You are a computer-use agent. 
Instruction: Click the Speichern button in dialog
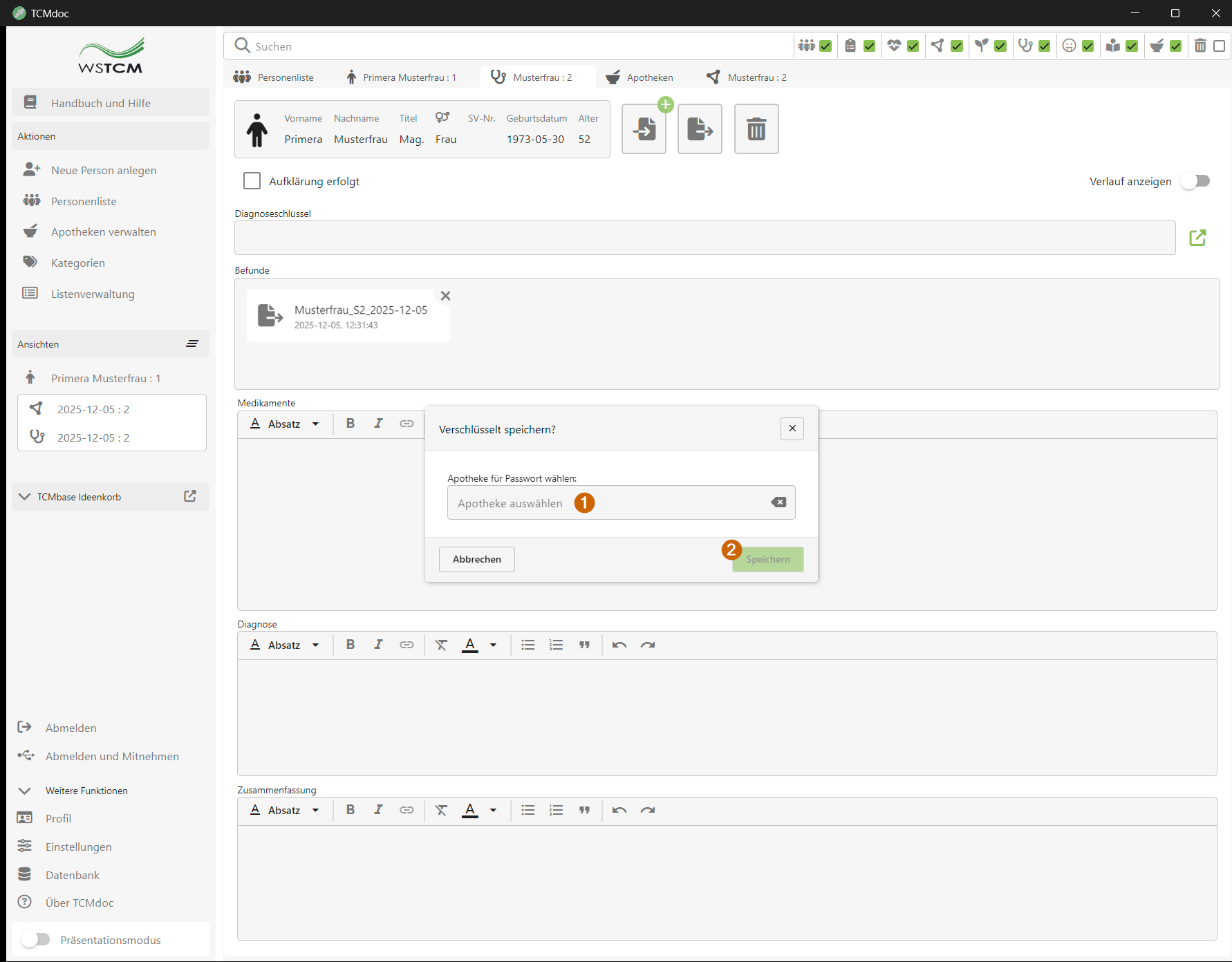point(767,559)
